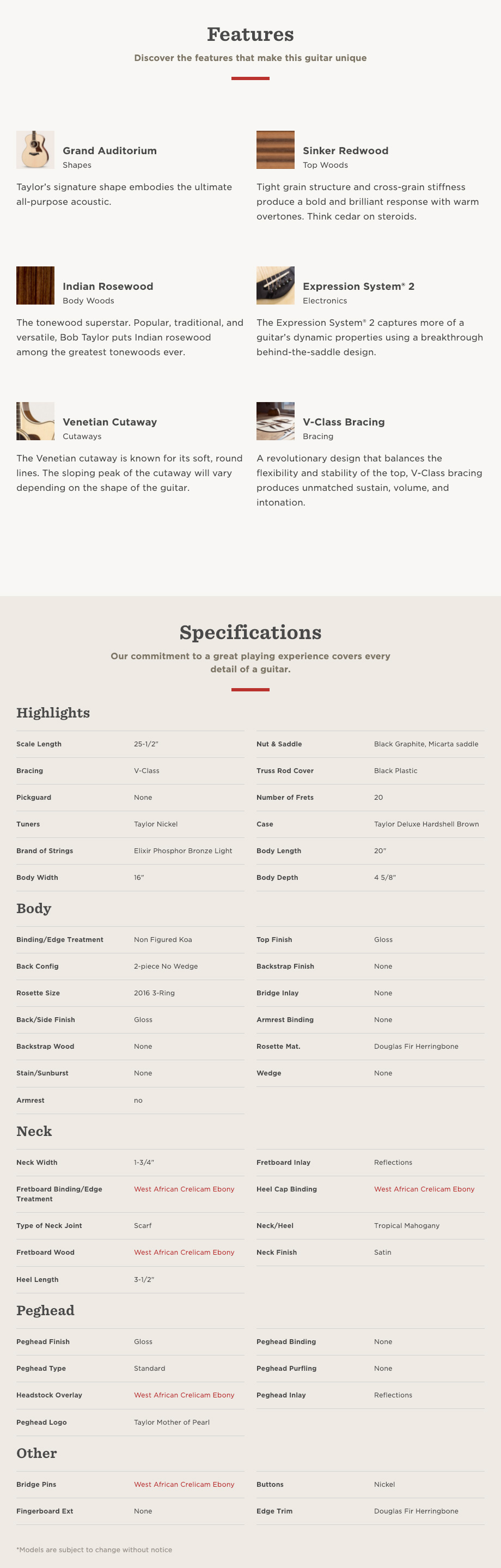Open the Sinker Redwood feature heading
The image size is (501, 1568).
[x=345, y=151]
